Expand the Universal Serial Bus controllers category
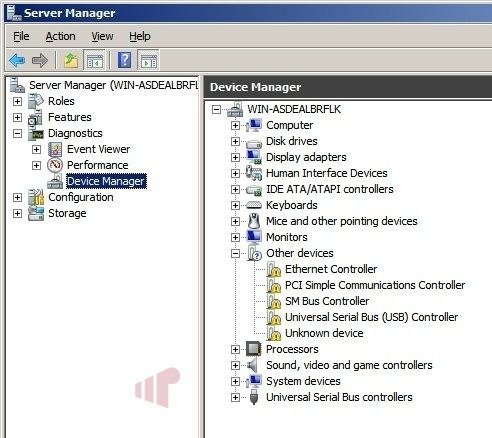The height and width of the screenshot is (438, 492). click(235, 397)
